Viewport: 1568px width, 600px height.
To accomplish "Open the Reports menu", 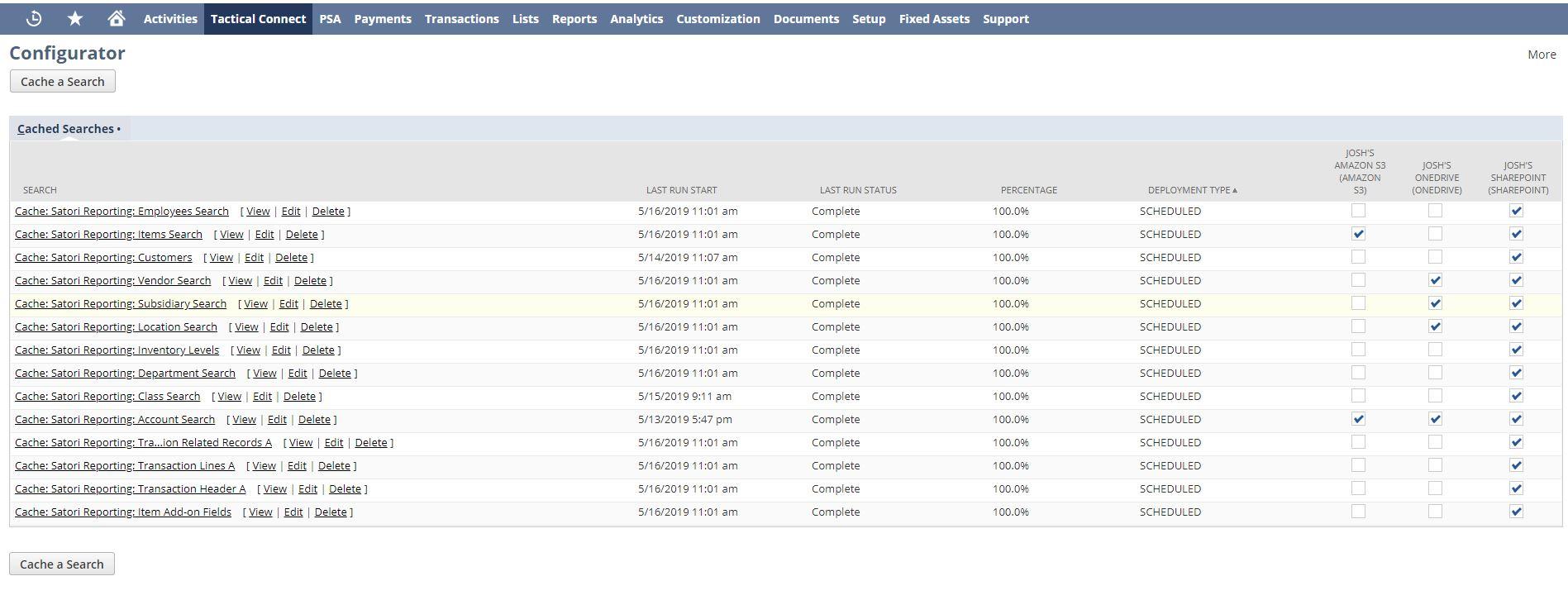I will point(574,18).
